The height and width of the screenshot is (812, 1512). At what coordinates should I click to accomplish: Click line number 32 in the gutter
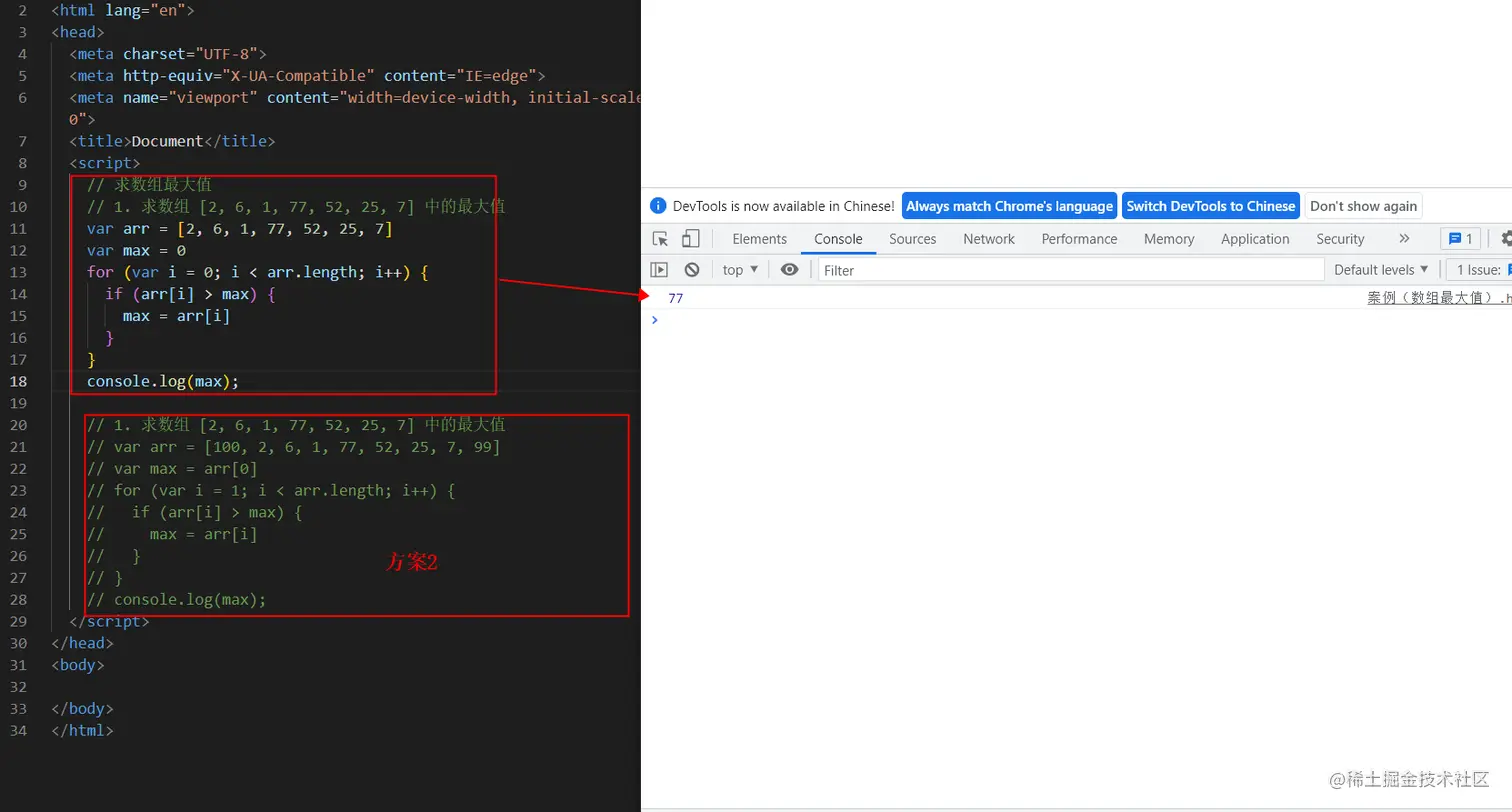tap(19, 687)
